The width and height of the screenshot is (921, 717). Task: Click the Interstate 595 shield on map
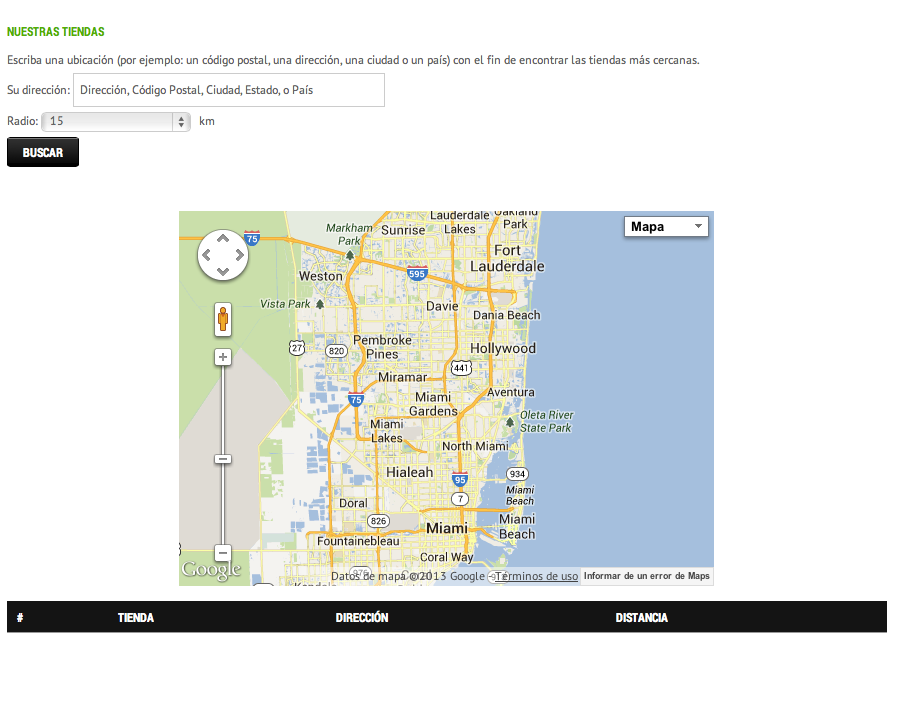coord(416,273)
